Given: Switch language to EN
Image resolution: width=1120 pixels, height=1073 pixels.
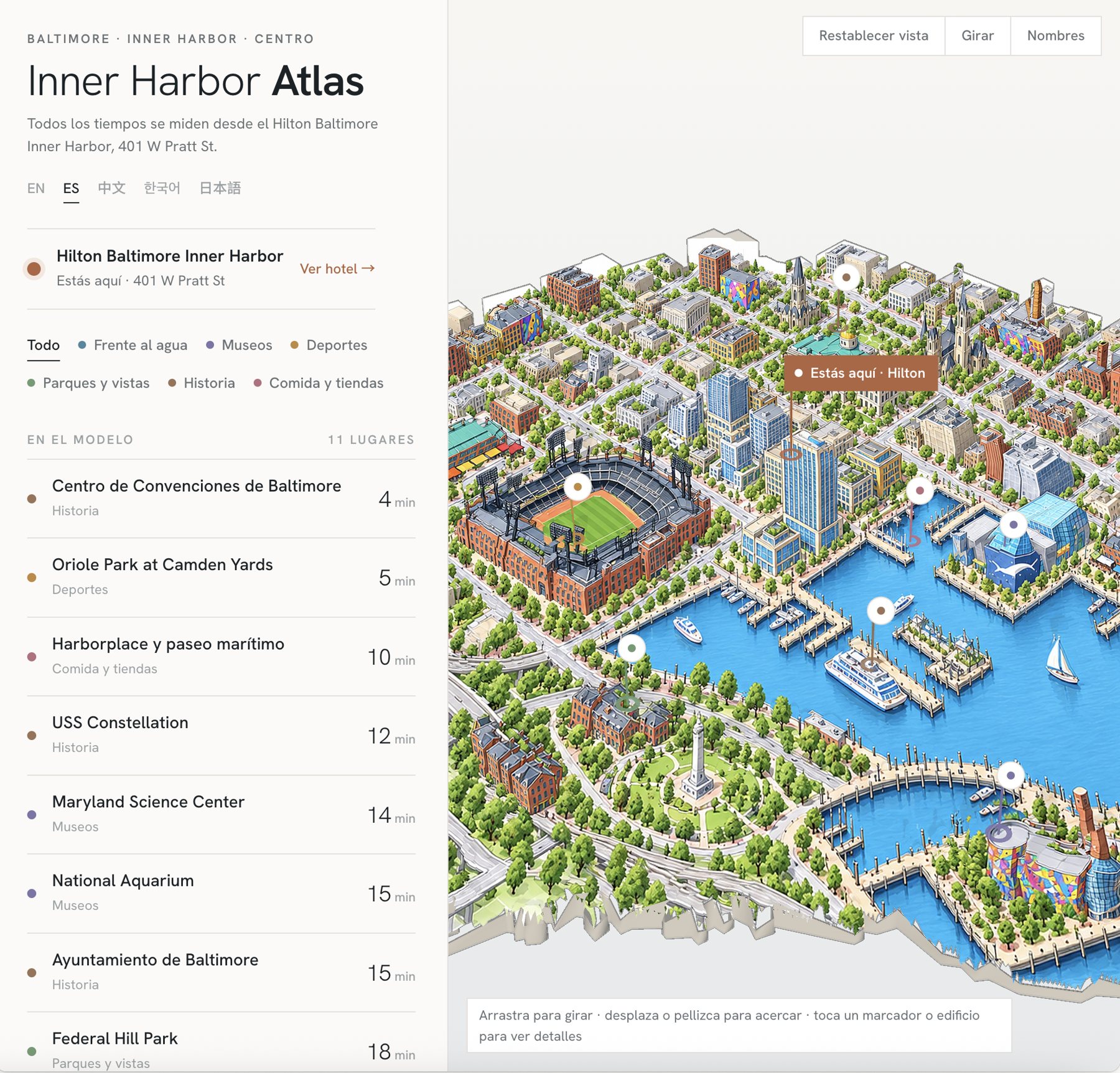Looking at the screenshot, I should [x=36, y=188].
